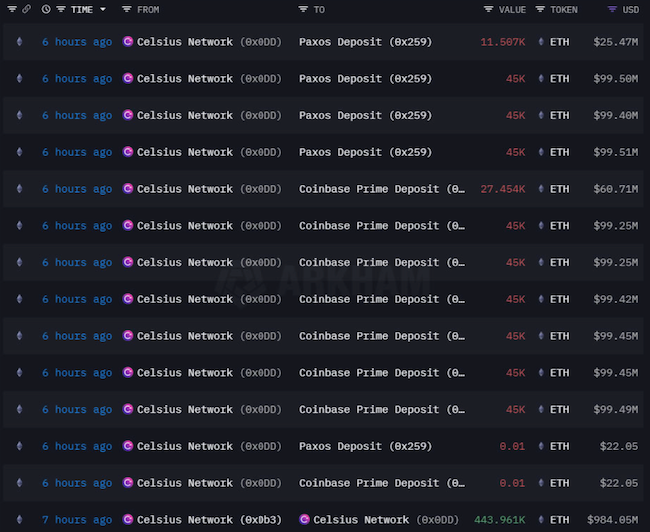Click the TOKEN column header label
The width and height of the screenshot is (650, 532).
564,10
